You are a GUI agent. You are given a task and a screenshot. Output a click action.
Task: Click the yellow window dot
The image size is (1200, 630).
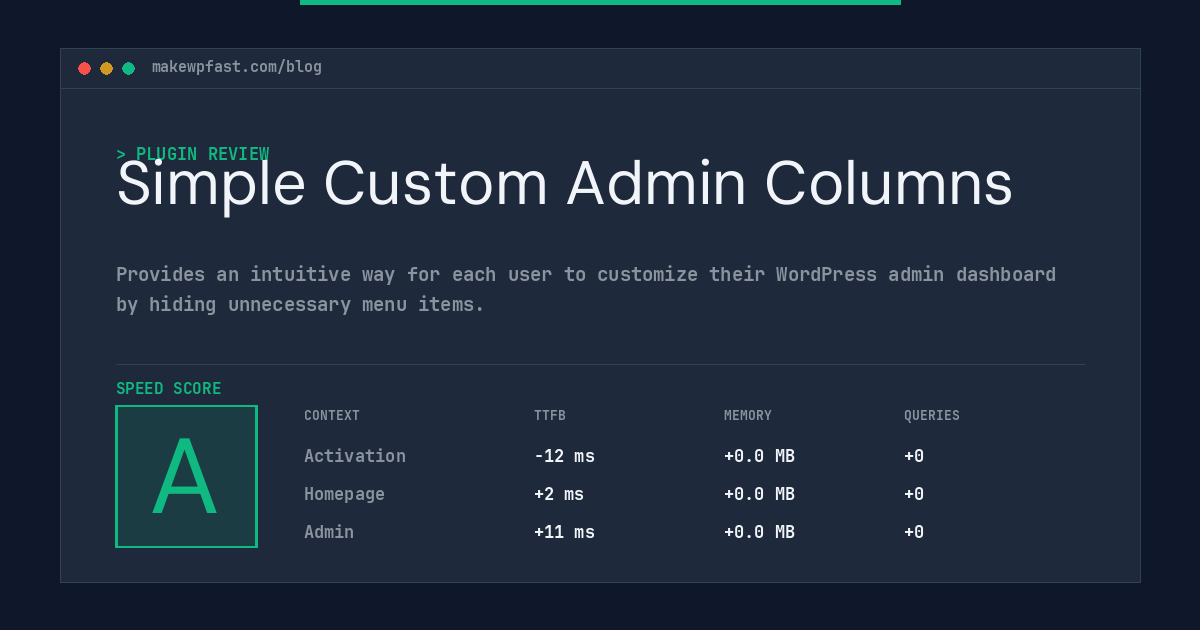[106, 68]
